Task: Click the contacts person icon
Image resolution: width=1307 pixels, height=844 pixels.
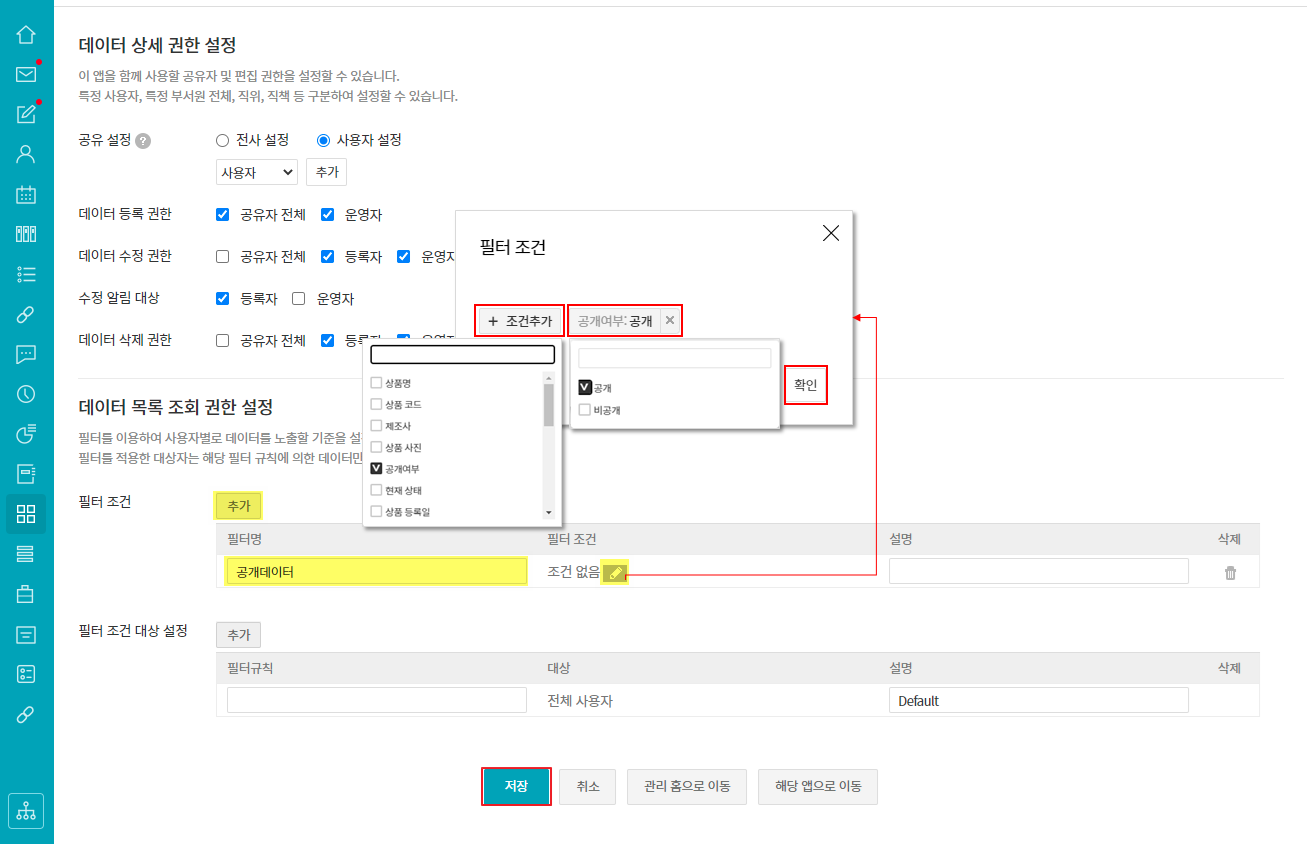Action: coord(26,154)
